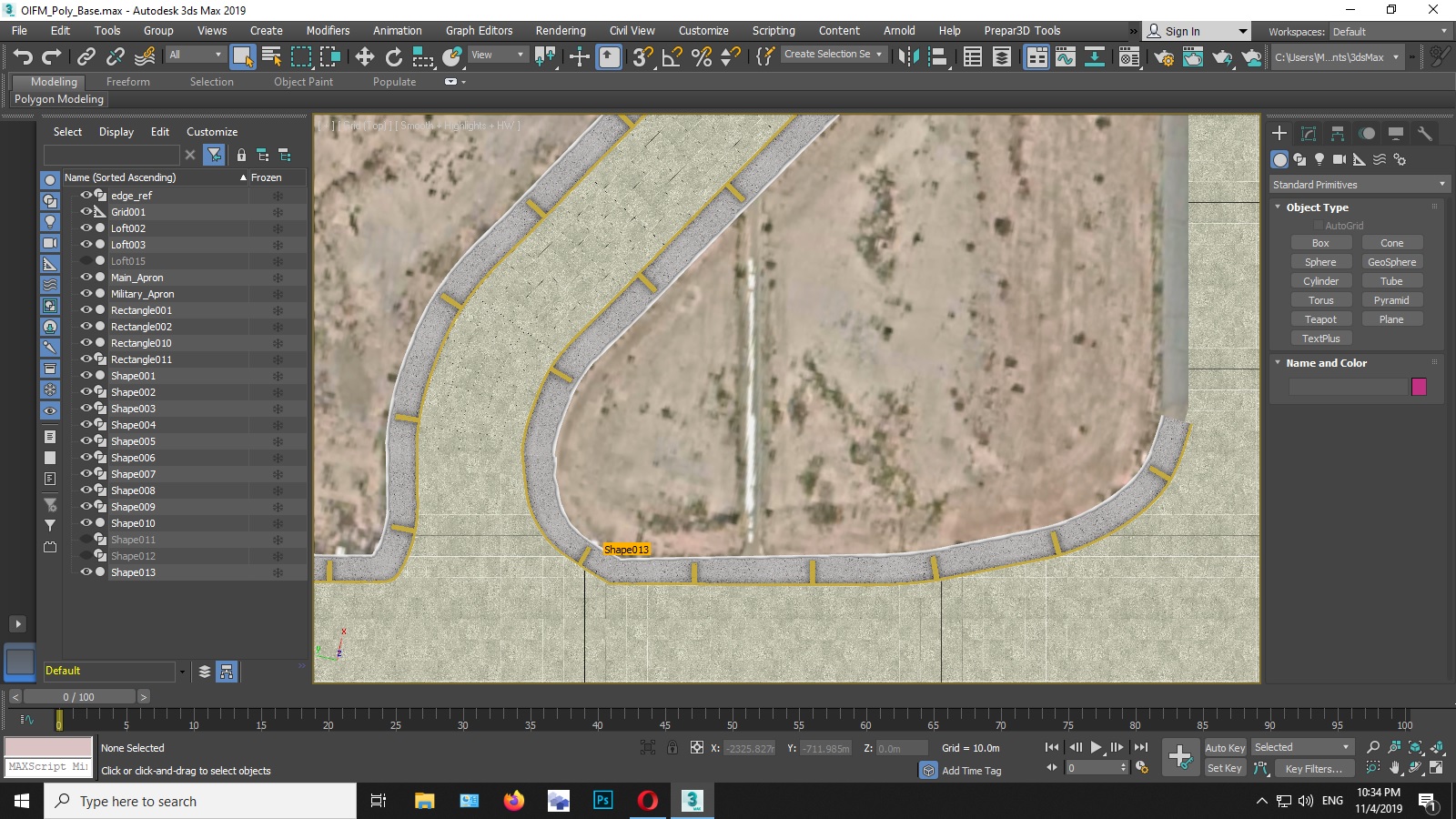Open the selection filter All dropdown
Viewport: 1456px width, 819px height.
pyautogui.click(x=195, y=55)
